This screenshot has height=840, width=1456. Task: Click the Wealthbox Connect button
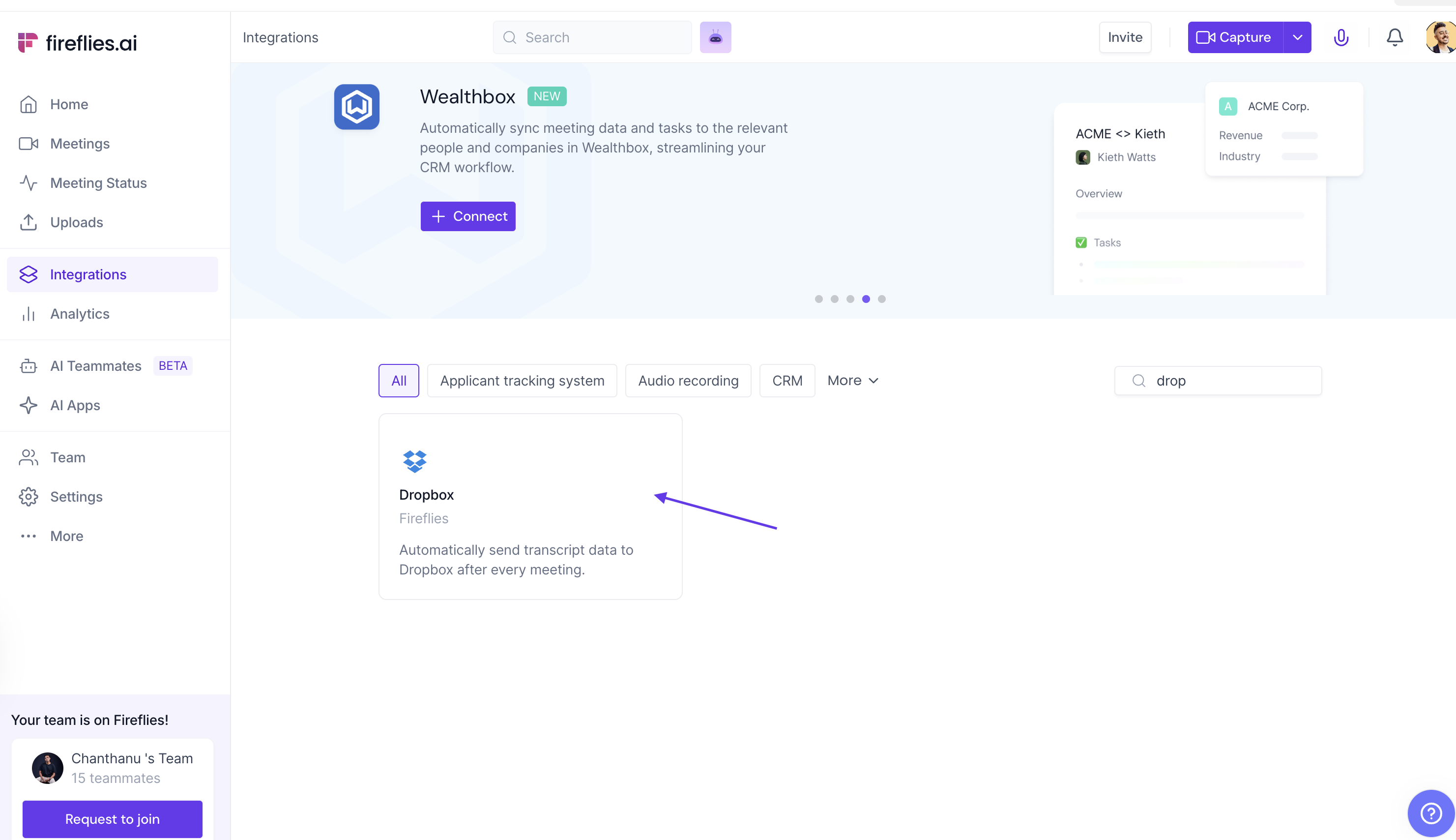click(x=467, y=216)
